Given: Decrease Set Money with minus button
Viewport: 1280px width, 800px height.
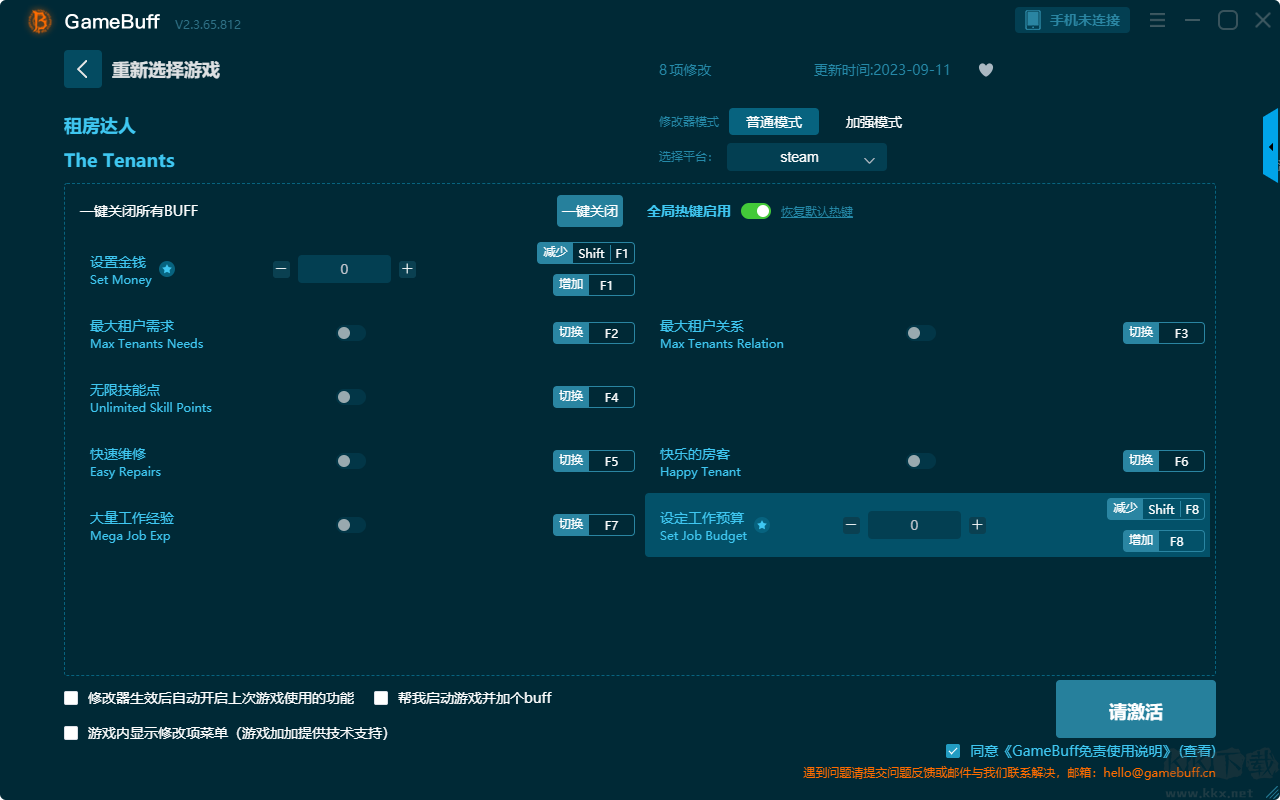Looking at the screenshot, I should [281, 269].
